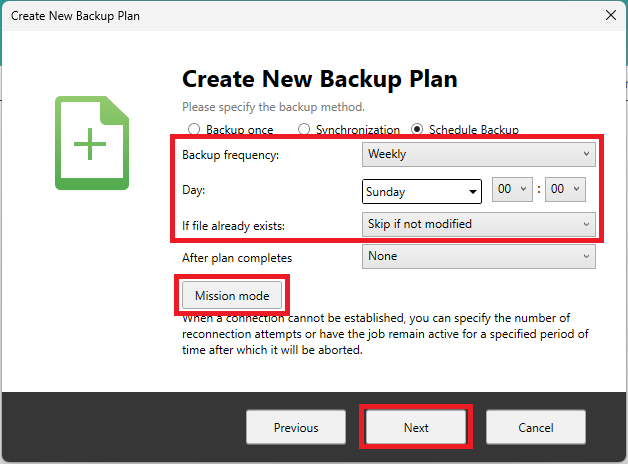Image resolution: width=628 pixels, height=464 pixels.
Task: Open the After plan completes dropdown
Action: click(478, 256)
